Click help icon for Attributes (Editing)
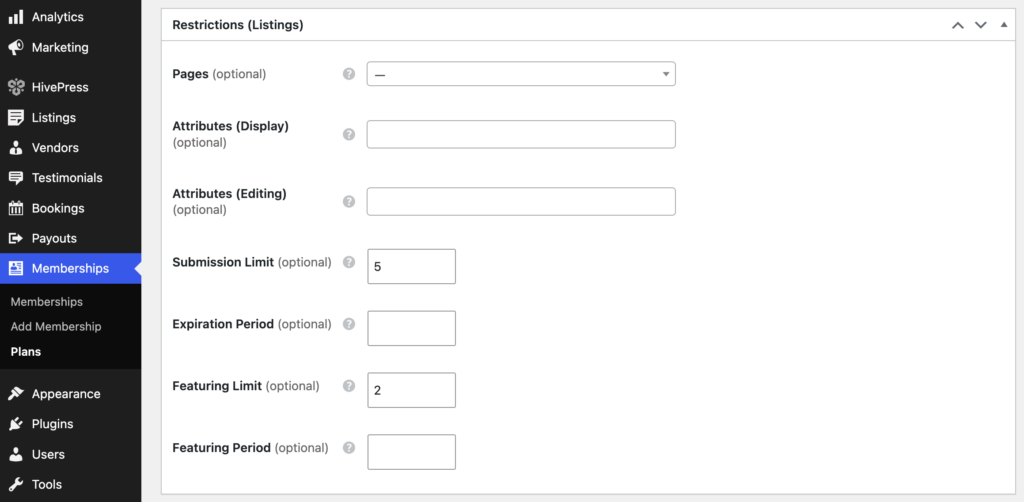 point(349,201)
